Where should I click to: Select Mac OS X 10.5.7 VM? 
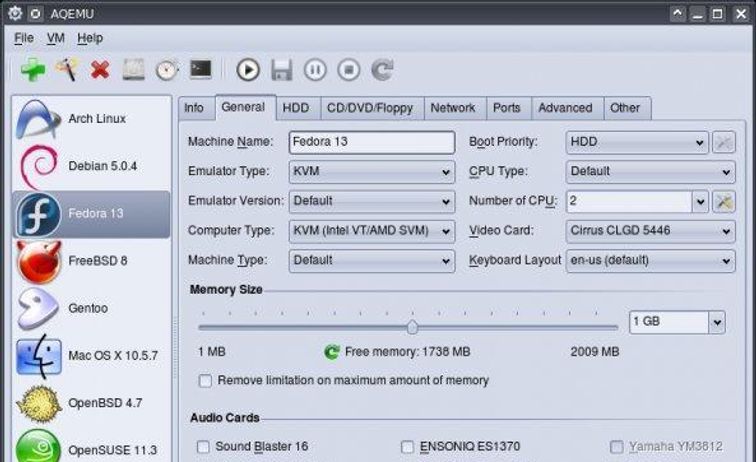point(92,356)
